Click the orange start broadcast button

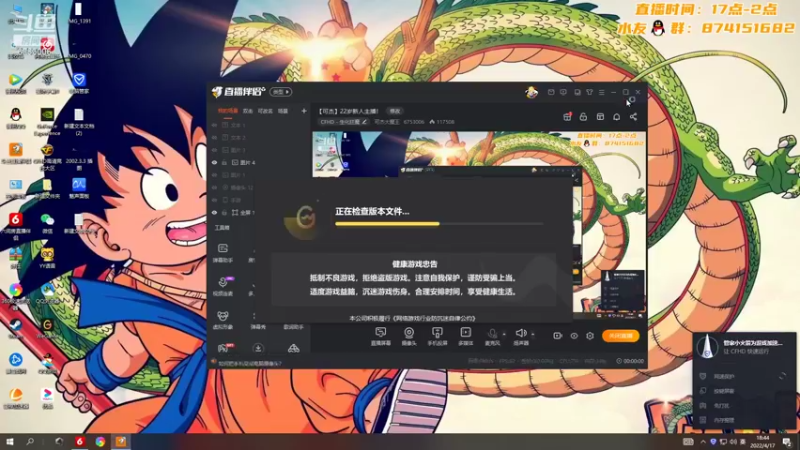pos(620,336)
